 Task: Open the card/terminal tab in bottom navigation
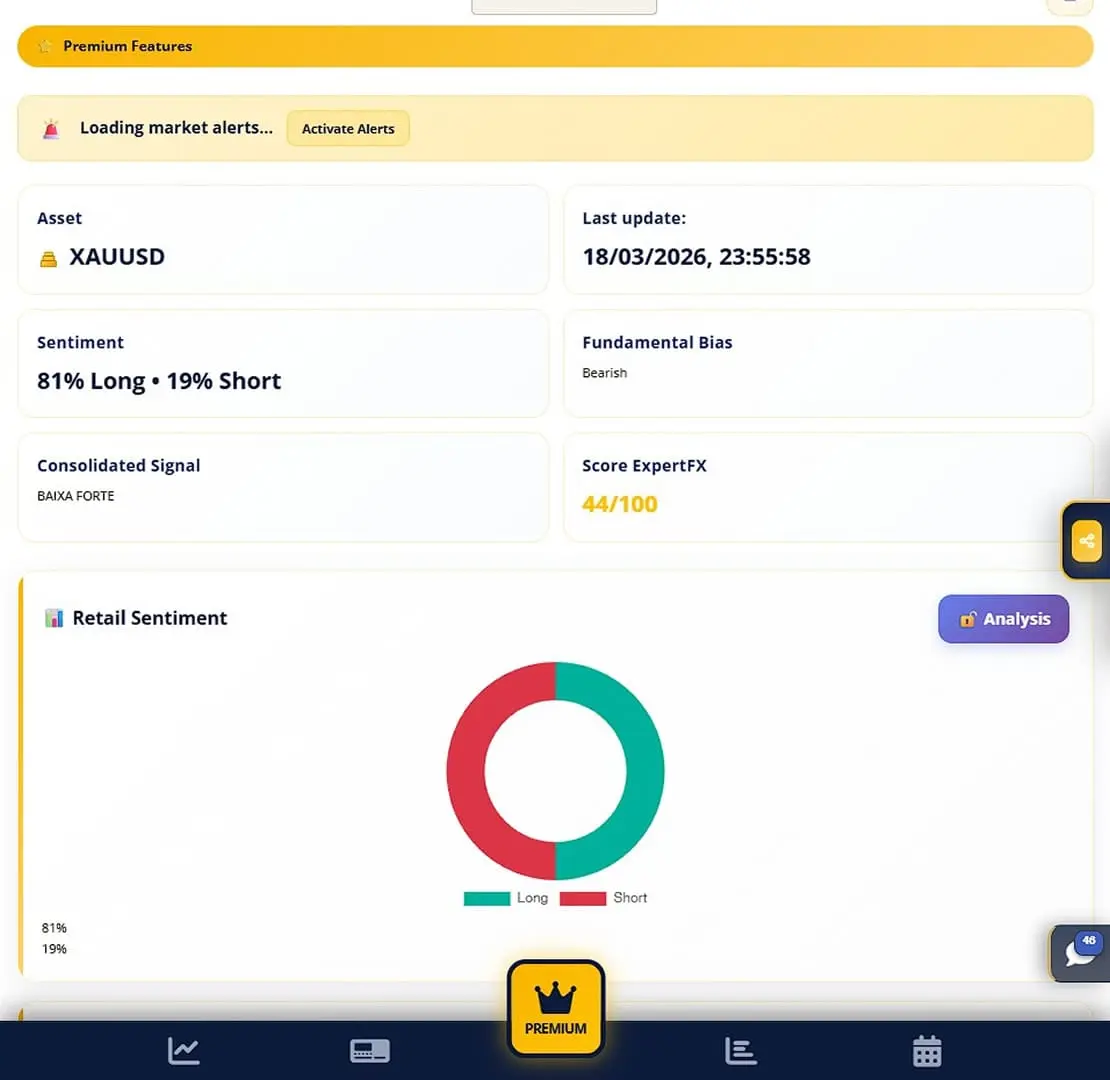[370, 1051]
